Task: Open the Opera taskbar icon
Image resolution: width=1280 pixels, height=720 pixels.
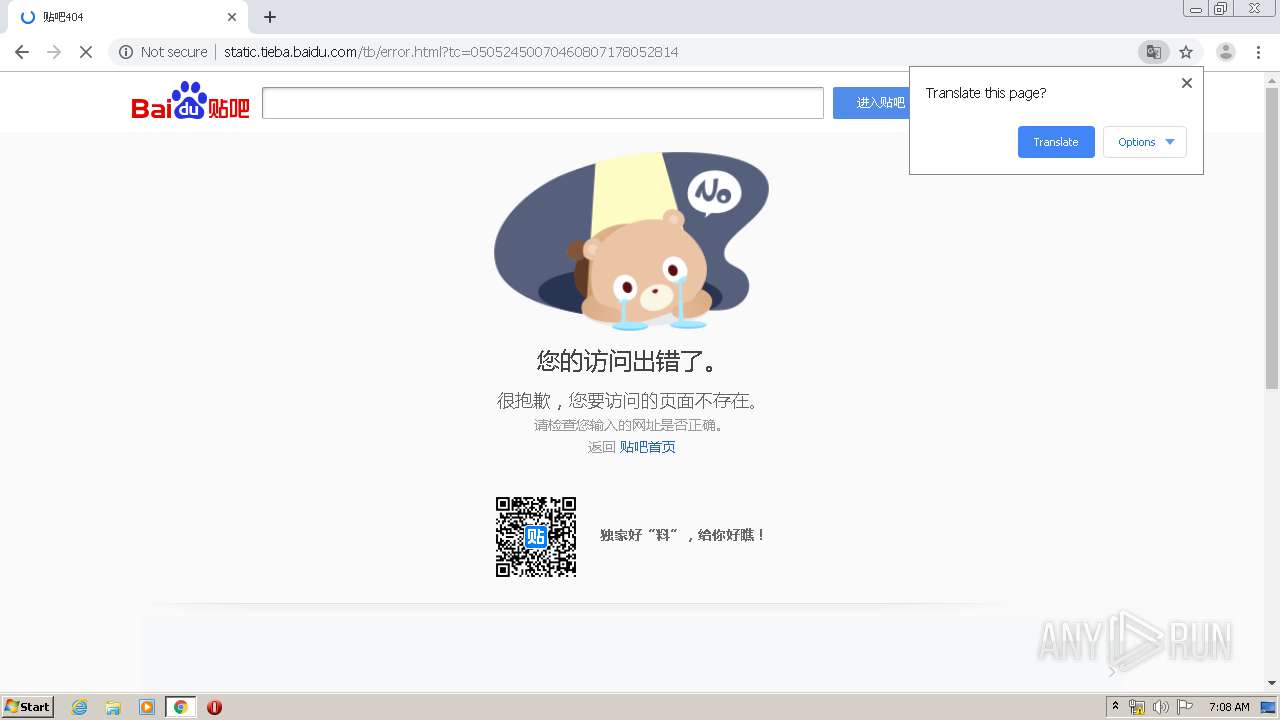Action: [214, 707]
